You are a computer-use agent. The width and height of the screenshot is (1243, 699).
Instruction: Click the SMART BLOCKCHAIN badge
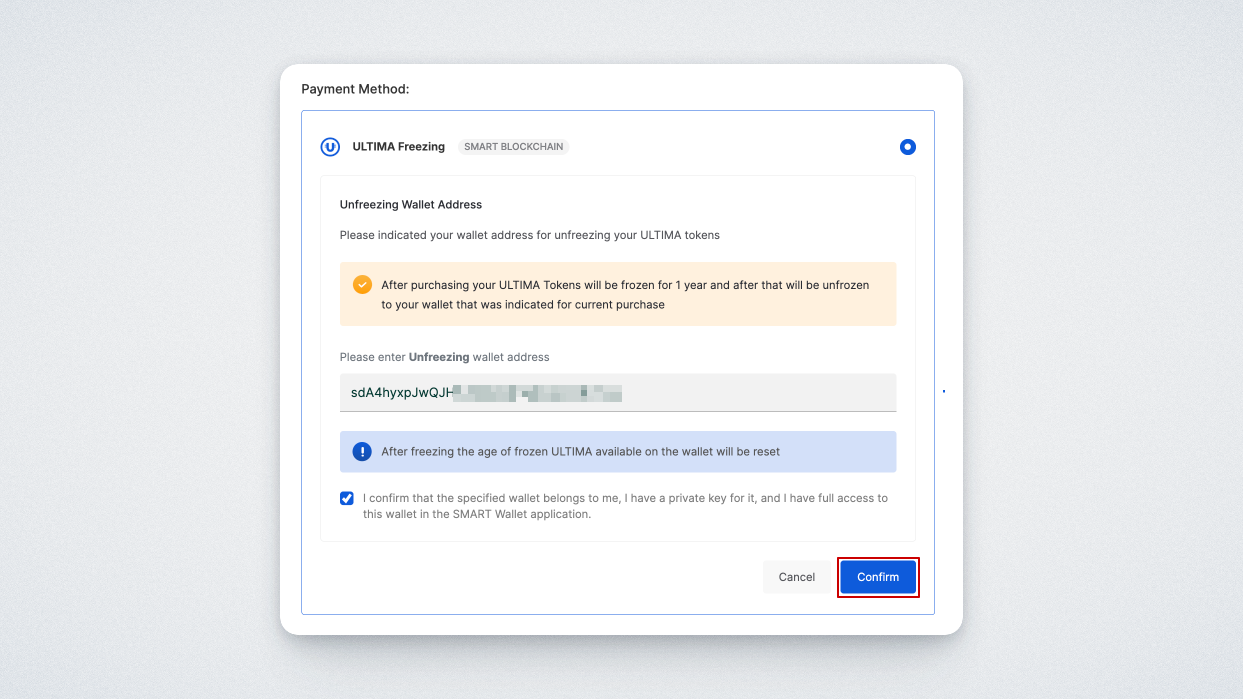tap(514, 147)
